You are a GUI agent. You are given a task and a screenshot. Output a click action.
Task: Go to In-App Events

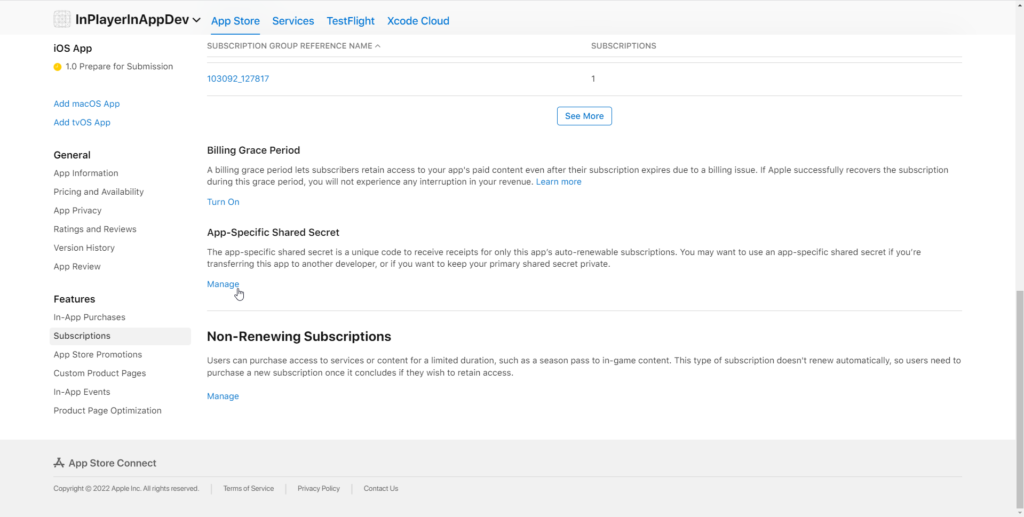(x=82, y=392)
